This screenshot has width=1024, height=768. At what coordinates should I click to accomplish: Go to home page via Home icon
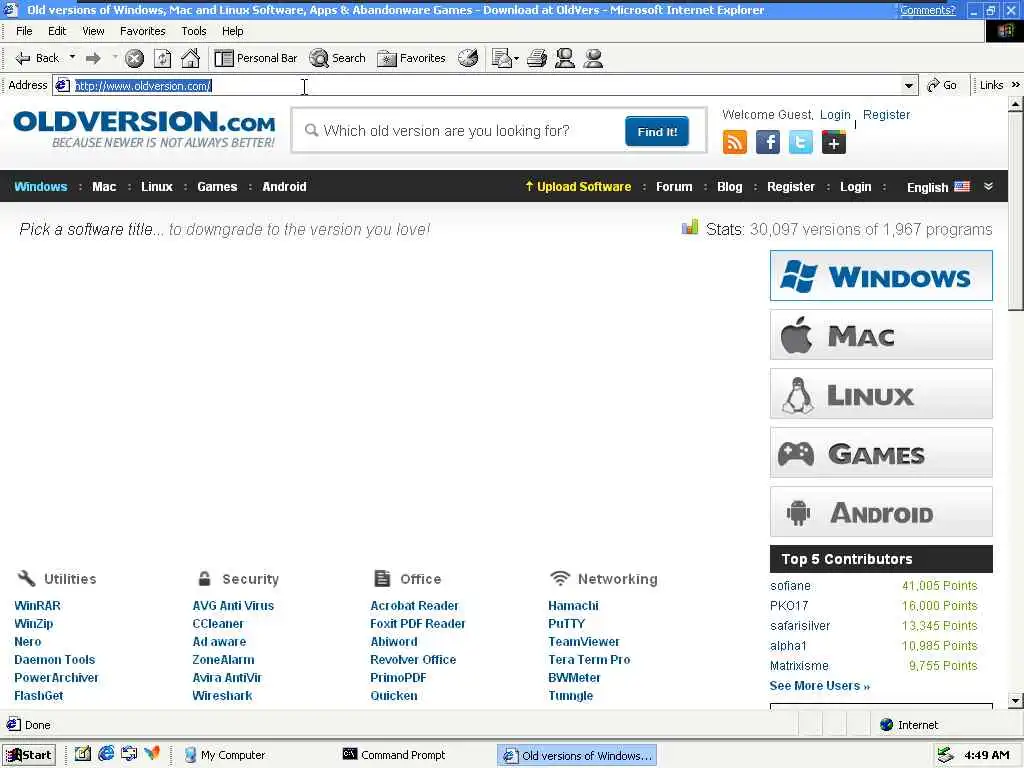(190, 58)
